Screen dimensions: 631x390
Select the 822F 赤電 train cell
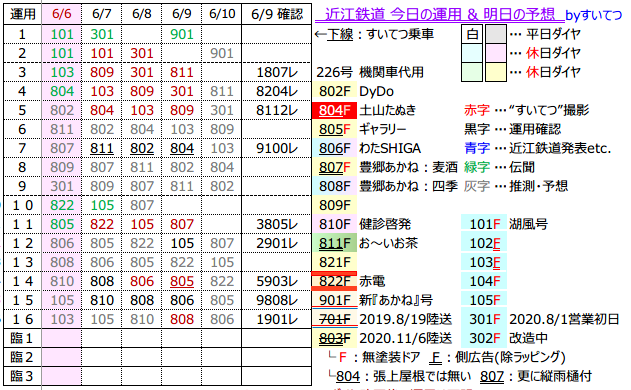point(334,281)
